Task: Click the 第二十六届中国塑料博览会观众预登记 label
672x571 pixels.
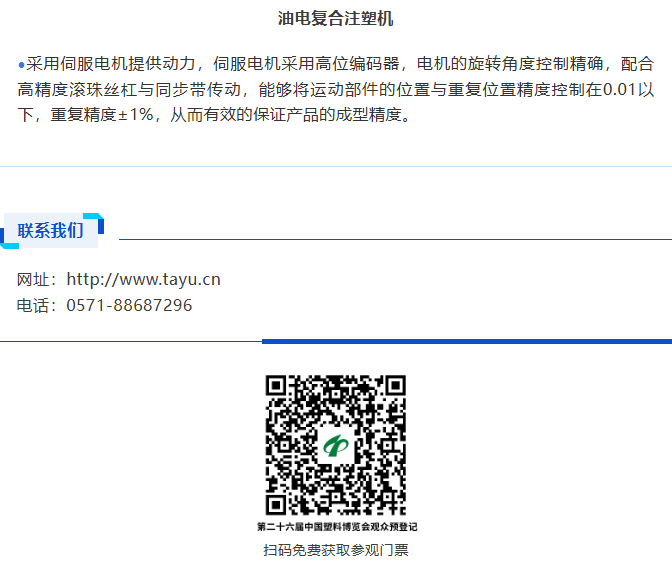Action: [x=337, y=527]
